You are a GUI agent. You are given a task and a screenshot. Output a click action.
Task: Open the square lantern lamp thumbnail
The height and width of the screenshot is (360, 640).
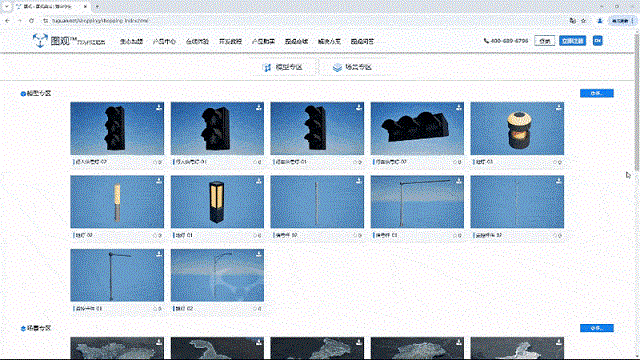point(217,202)
